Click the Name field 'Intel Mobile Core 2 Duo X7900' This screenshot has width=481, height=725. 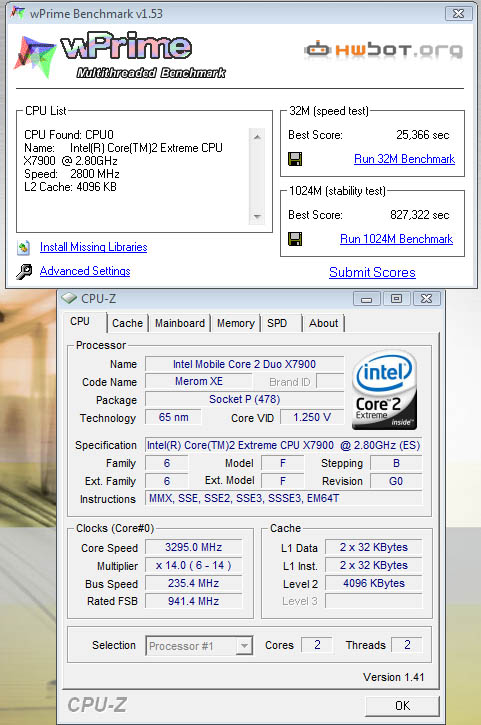point(245,364)
